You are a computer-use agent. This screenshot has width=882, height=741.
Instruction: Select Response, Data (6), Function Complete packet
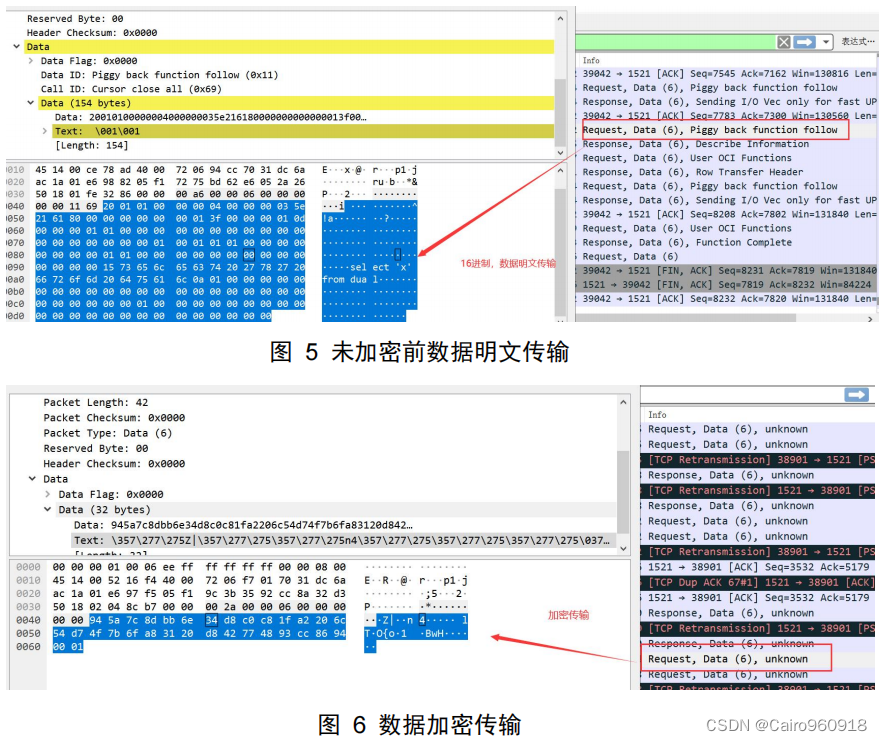pyautogui.click(x=726, y=242)
